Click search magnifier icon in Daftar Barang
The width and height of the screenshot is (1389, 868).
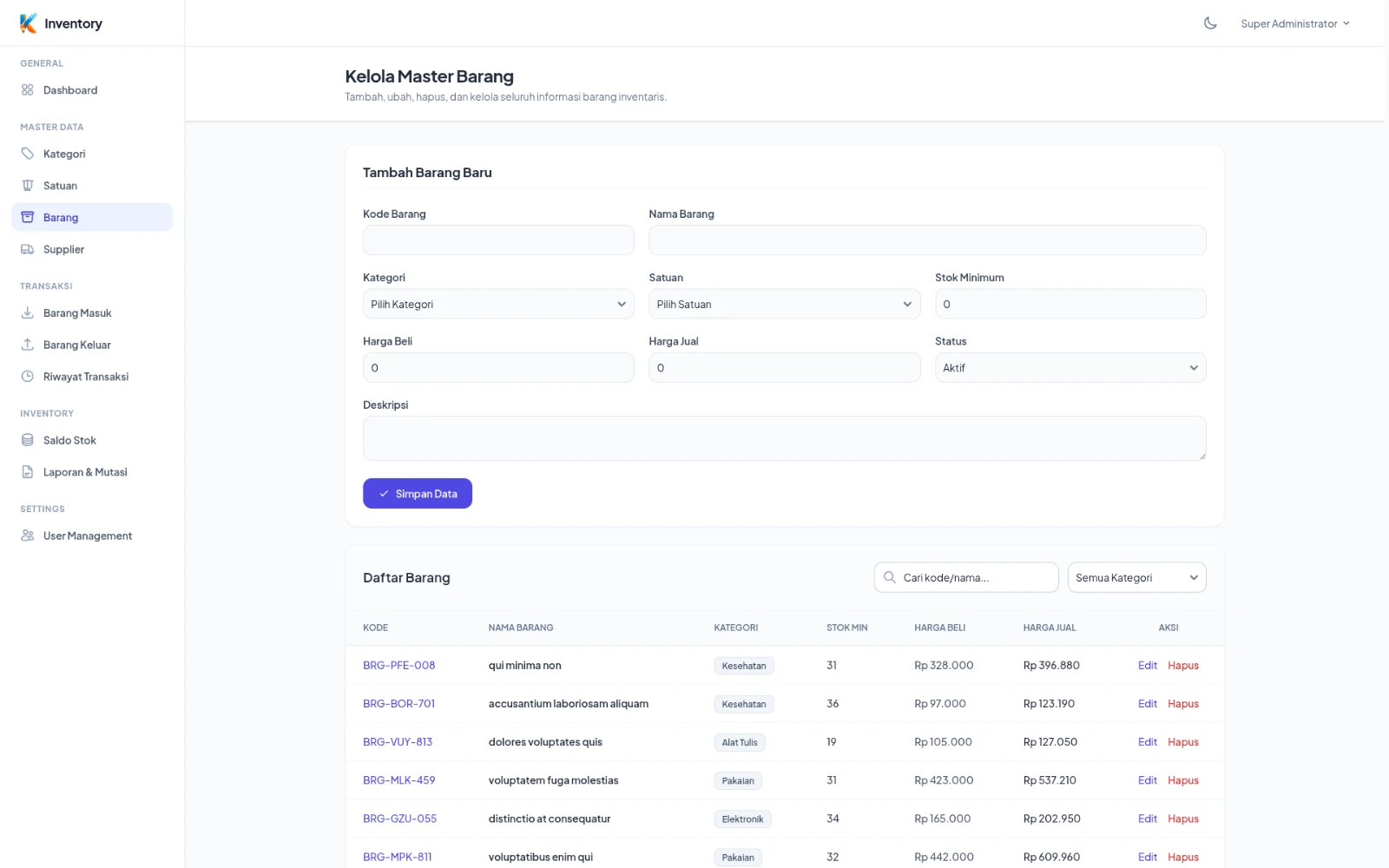click(890, 577)
